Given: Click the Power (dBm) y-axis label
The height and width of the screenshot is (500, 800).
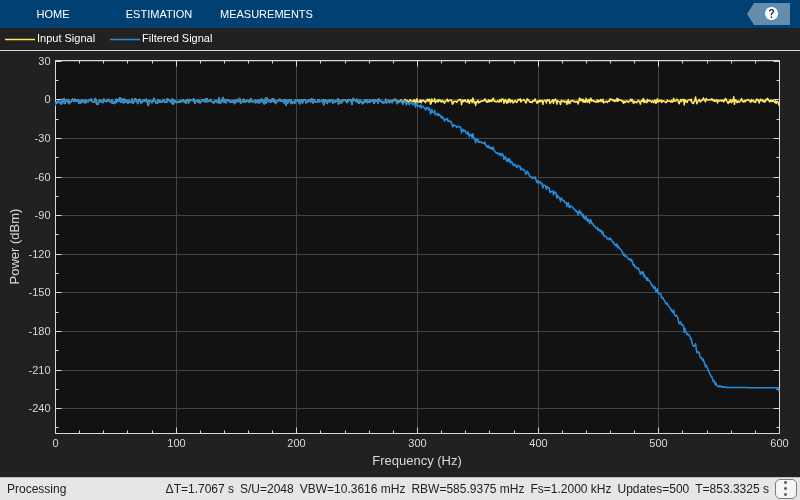Looking at the screenshot, I should [x=15, y=246].
